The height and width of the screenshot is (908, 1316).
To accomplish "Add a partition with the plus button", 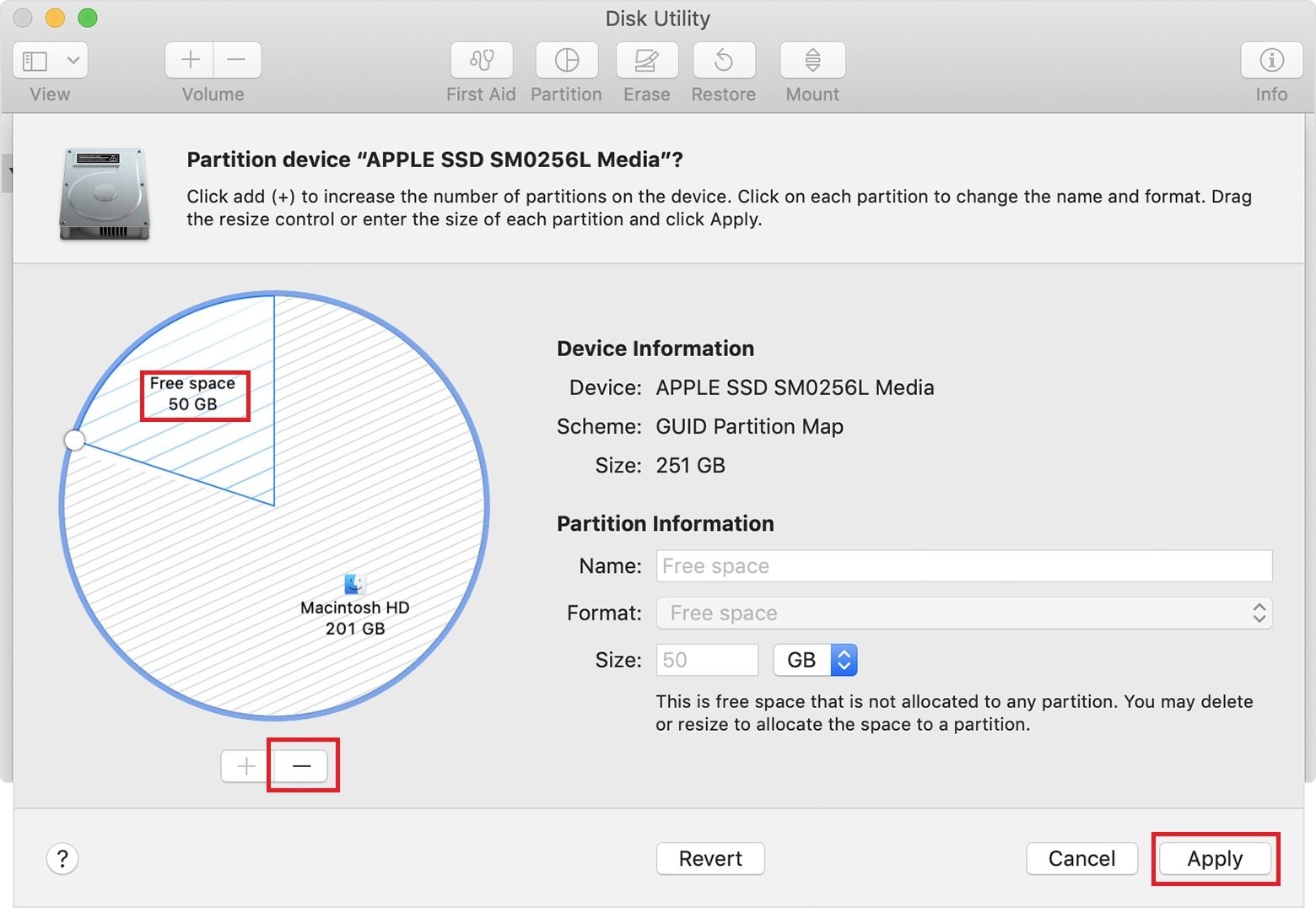I will [x=246, y=766].
